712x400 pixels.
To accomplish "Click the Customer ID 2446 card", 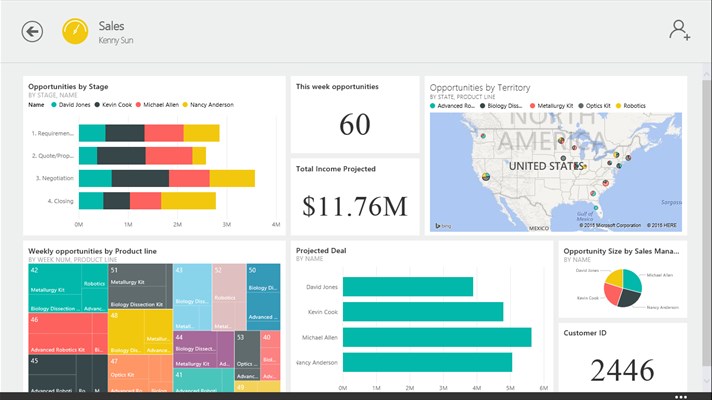I will pyautogui.click(x=623, y=357).
